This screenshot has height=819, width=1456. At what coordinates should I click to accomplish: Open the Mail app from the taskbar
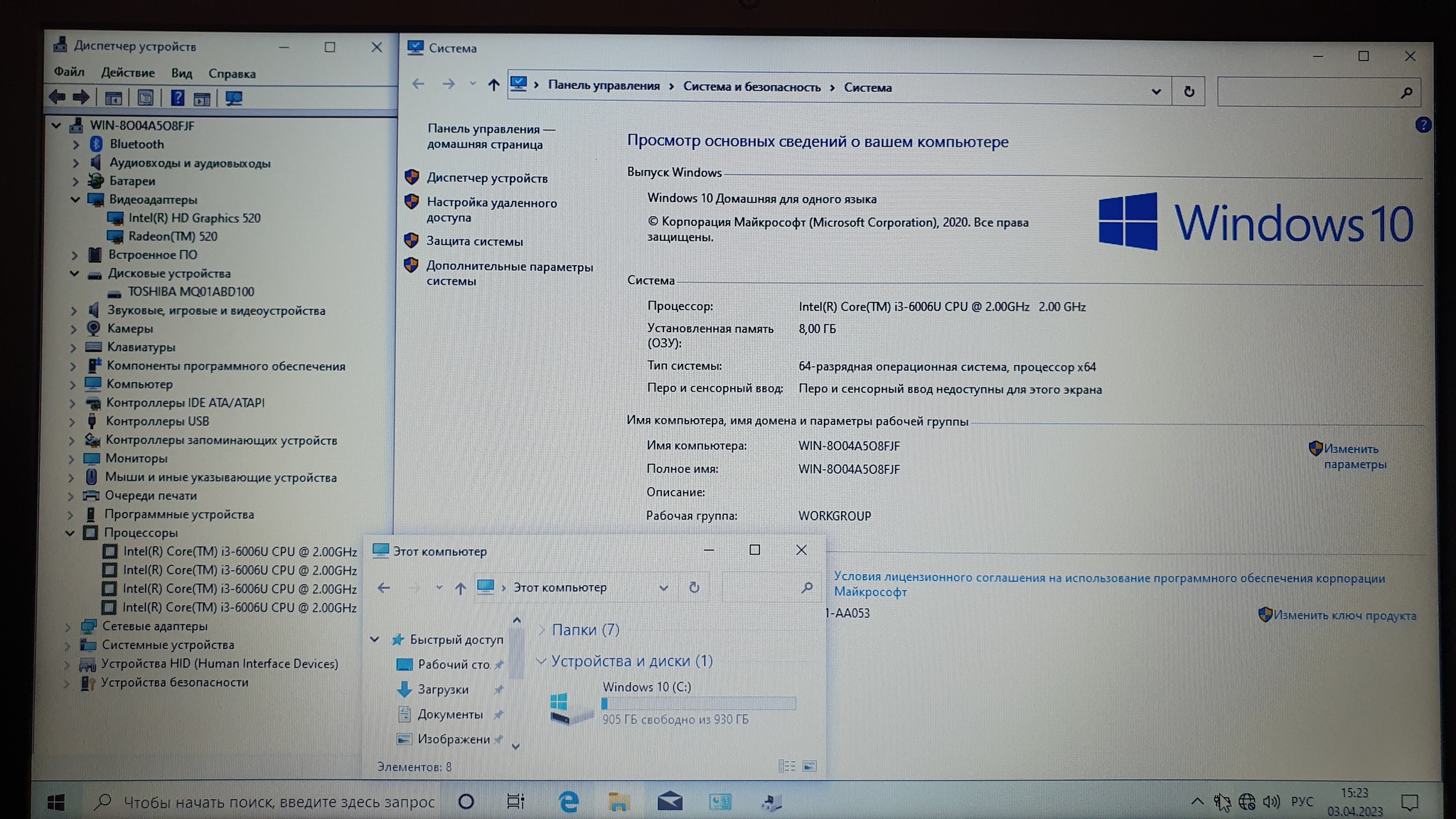[669, 802]
